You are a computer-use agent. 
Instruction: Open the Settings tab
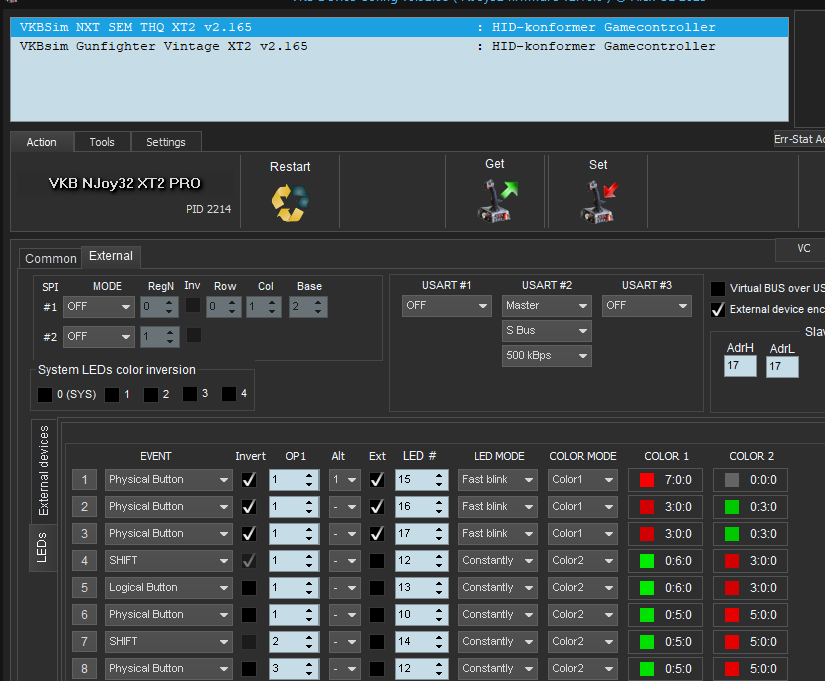click(166, 142)
